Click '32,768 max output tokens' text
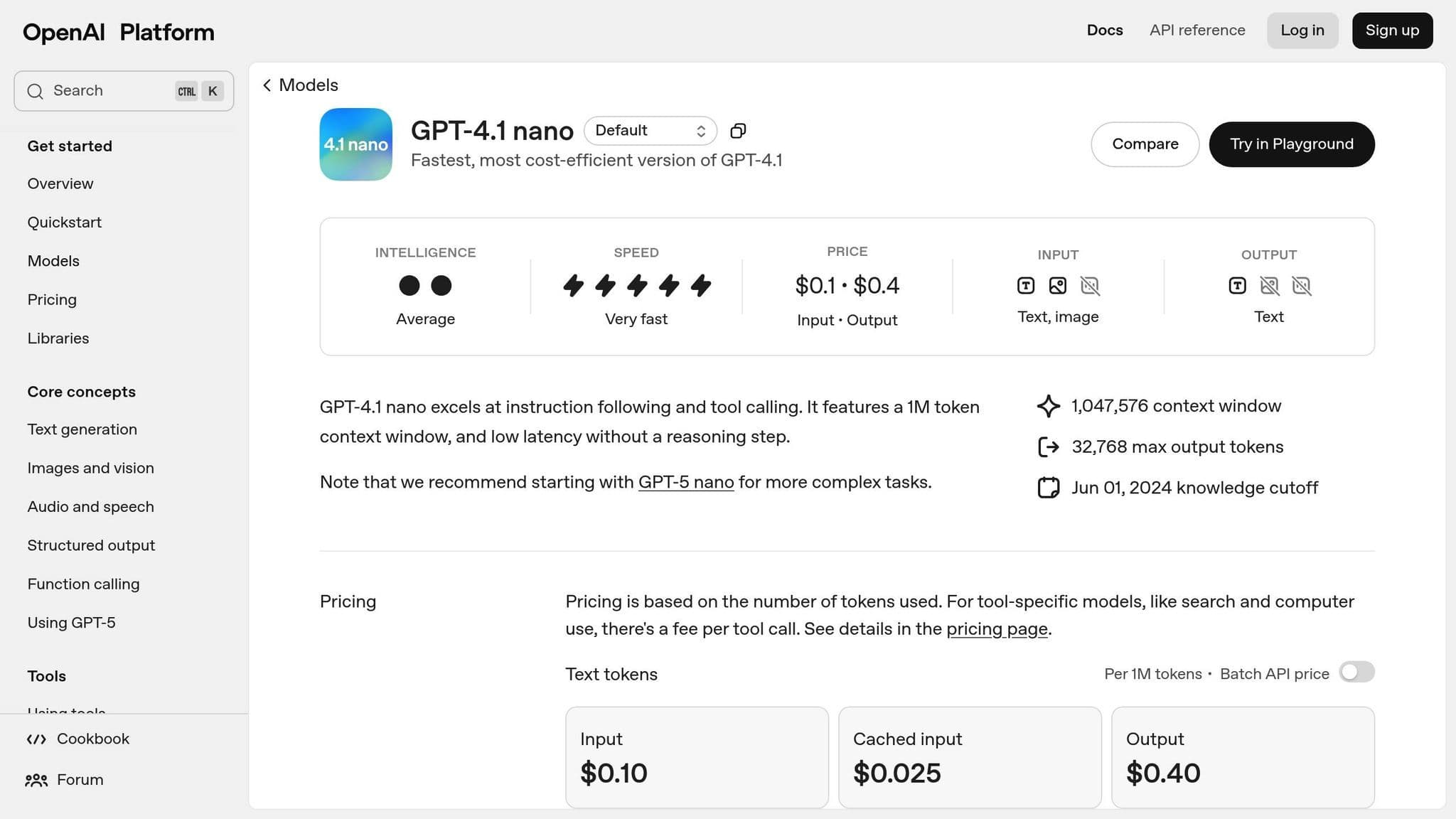The width and height of the screenshot is (1456, 819). click(1177, 447)
